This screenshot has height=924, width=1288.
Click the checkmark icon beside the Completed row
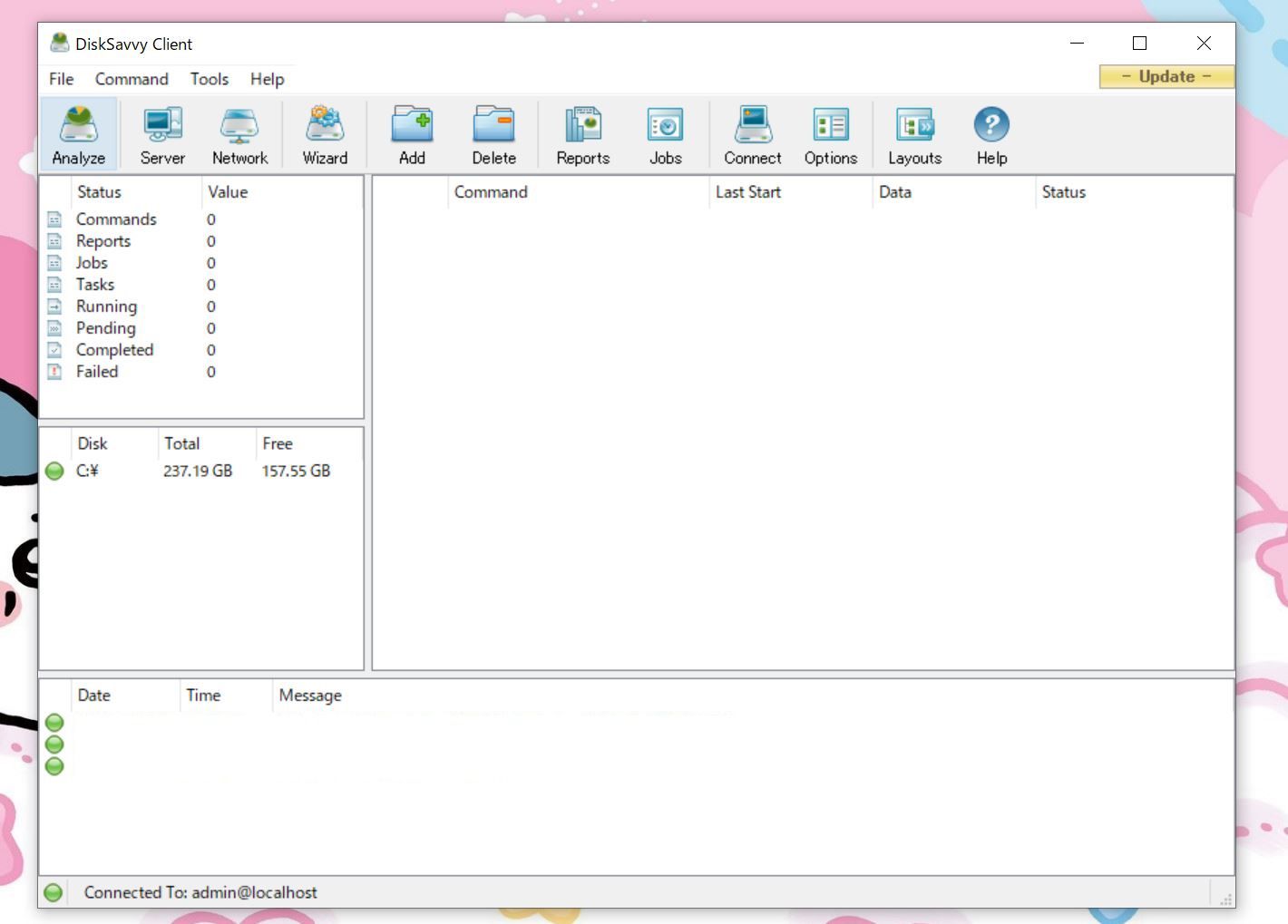(54, 350)
